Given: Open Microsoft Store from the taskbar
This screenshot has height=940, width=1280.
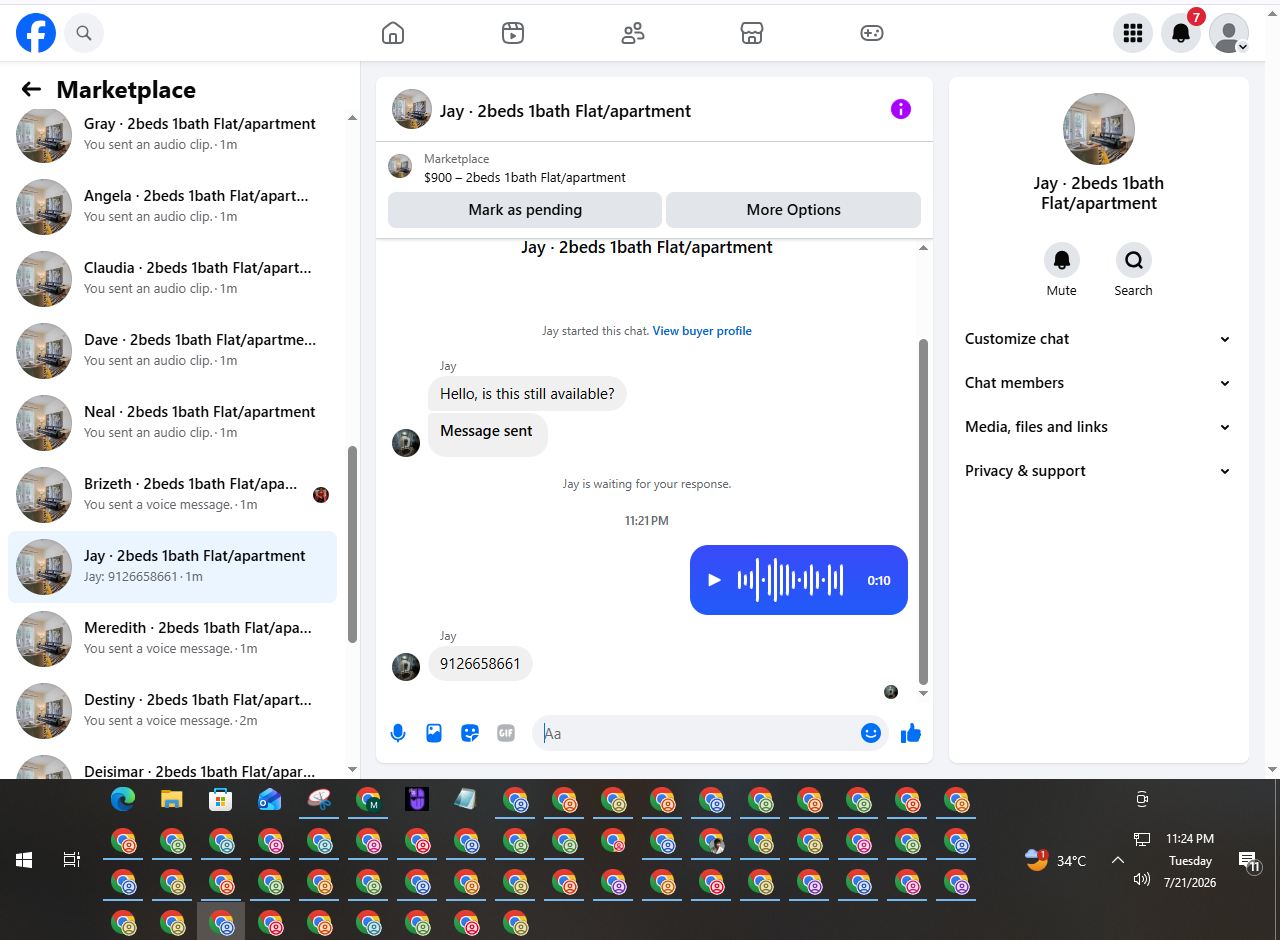Looking at the screenshot, I should click(x=221, y=799).
